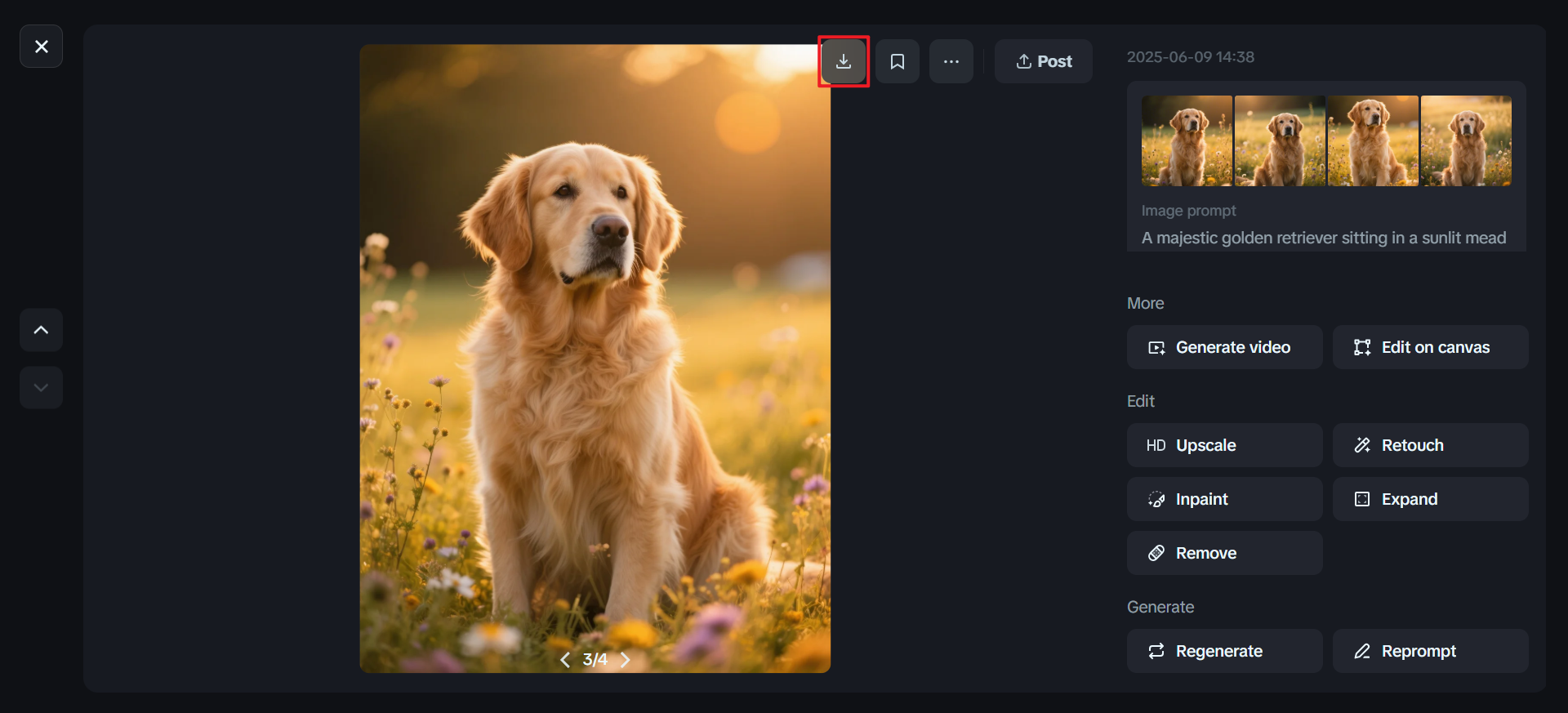Open the three-dot more options menu

pos(951,61)
